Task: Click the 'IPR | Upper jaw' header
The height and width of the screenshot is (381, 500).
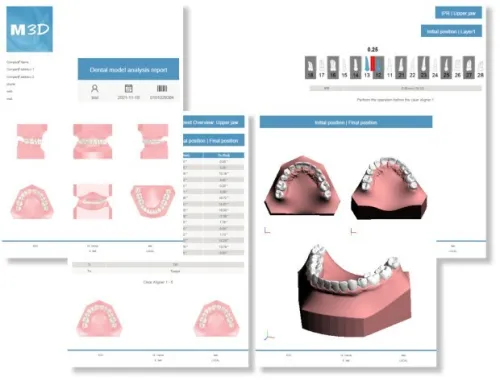Action: [458, 13]
